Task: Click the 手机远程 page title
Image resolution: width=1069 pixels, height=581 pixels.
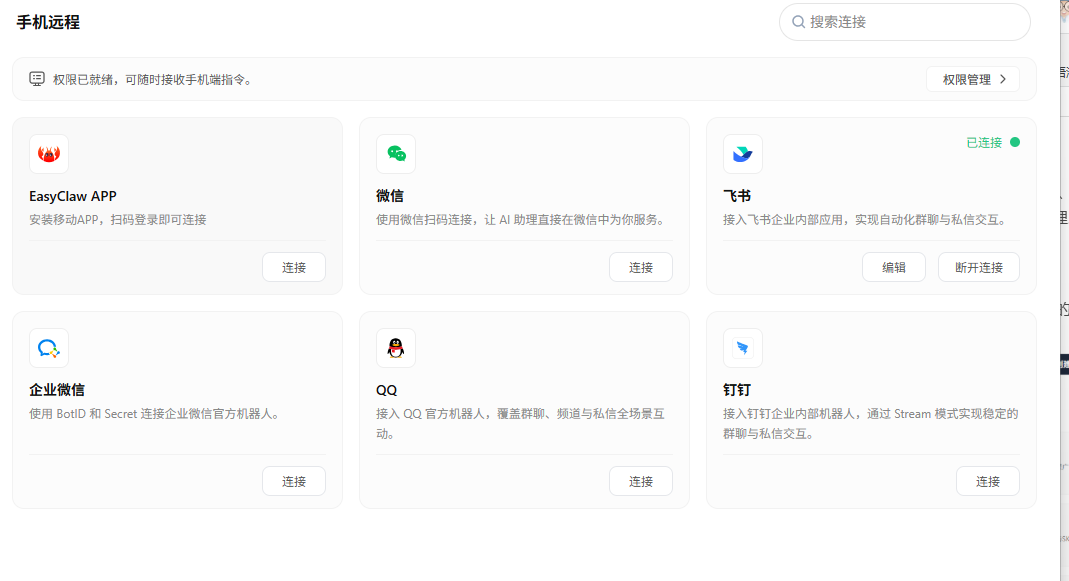Action: 48,23
